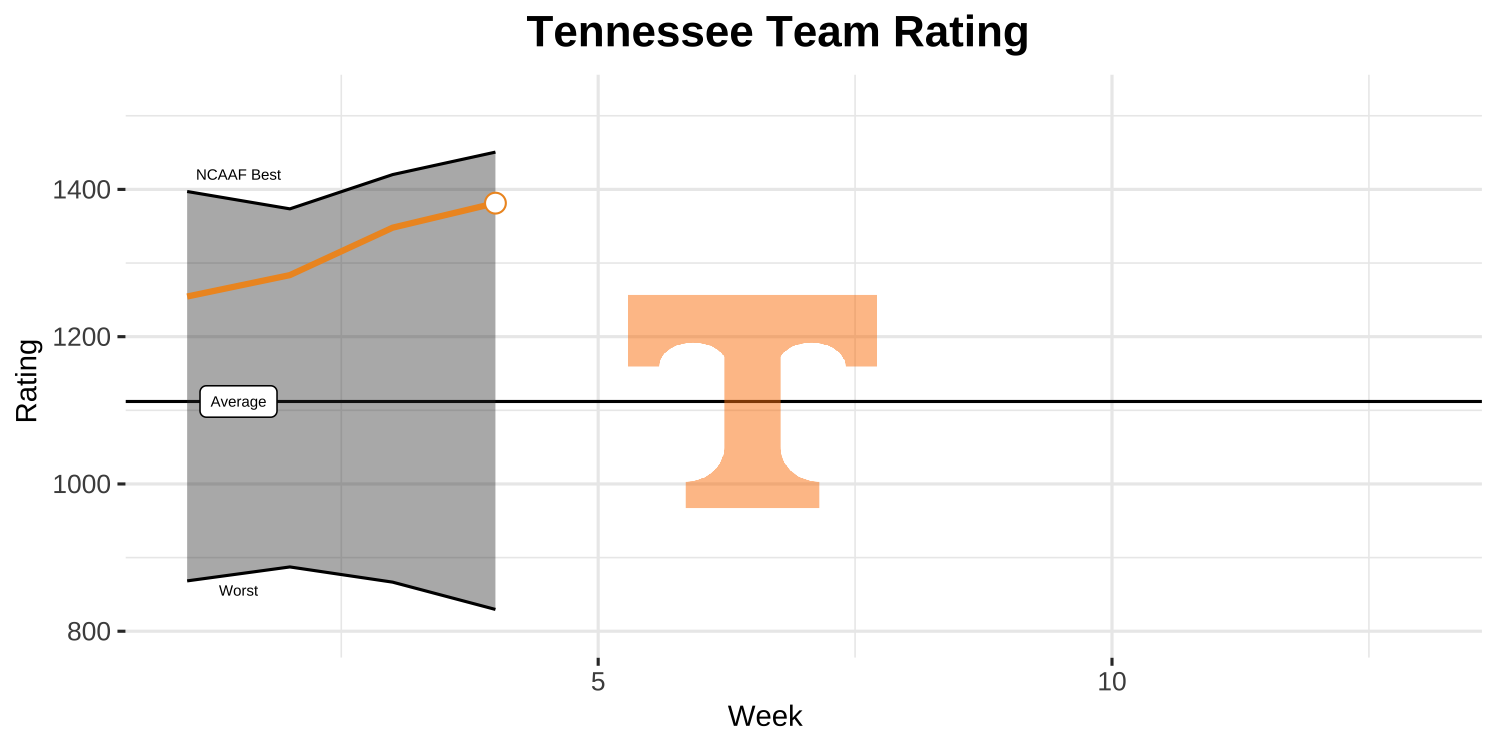Viewport: 1498px width, 750px height.
Task: Click the Average label box
Action: (238, 402)
